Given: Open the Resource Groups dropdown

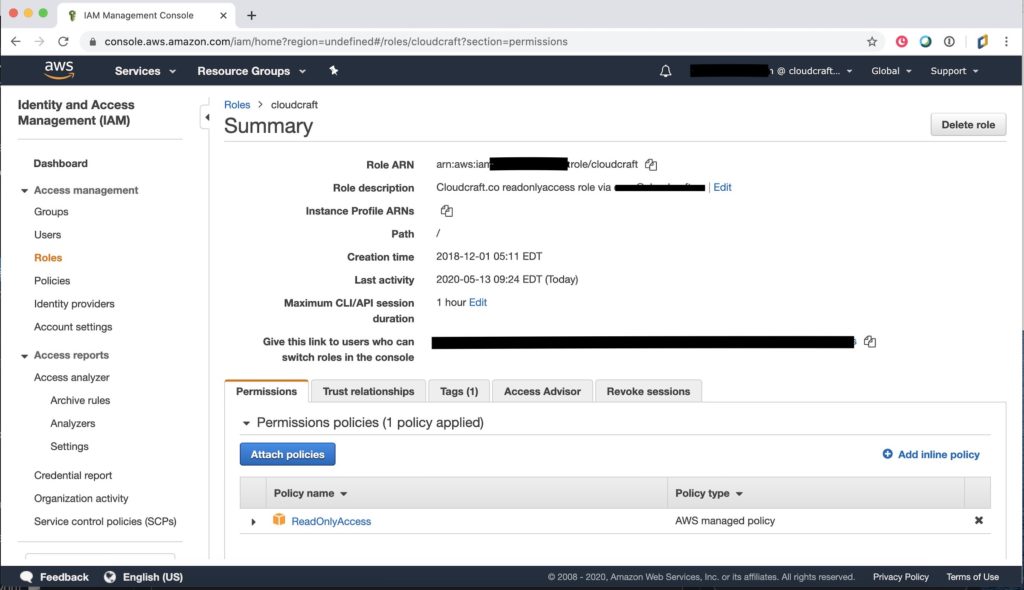Looking at the screenshot, I should tap(250, 71).
